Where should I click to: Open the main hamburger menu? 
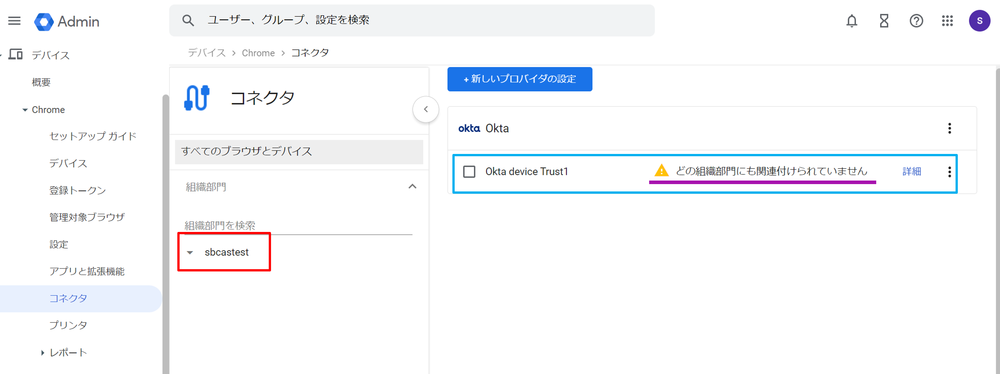(14, 21)
